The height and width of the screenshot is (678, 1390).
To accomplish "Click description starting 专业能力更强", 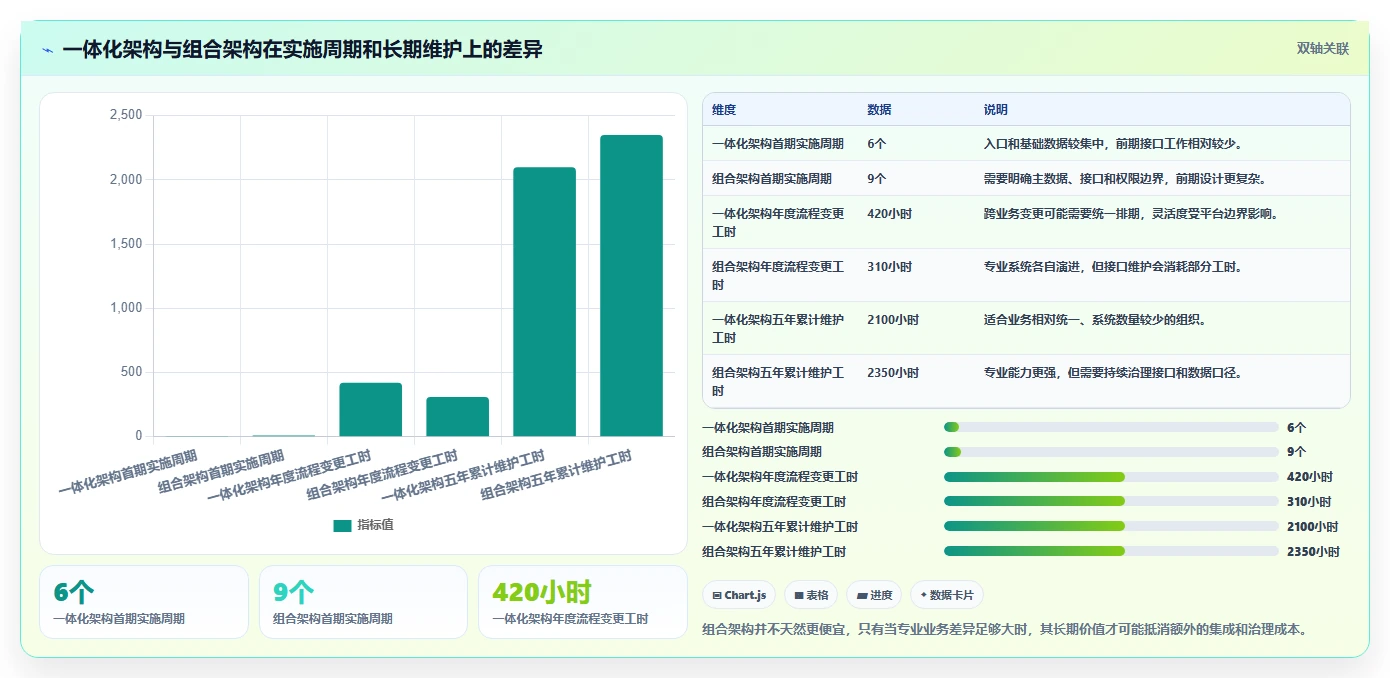I will click(1115, 373).
